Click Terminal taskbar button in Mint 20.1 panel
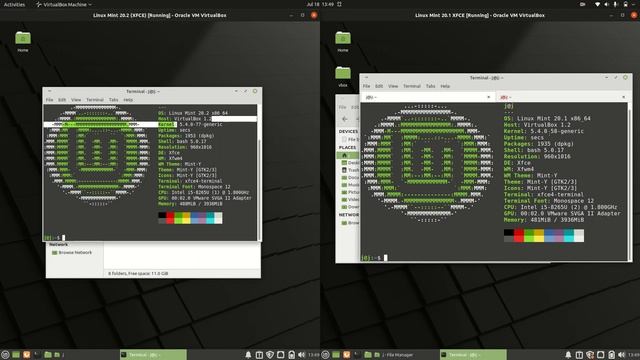The image size is (640, 360). pyautogui.click(x=473, y=355)
